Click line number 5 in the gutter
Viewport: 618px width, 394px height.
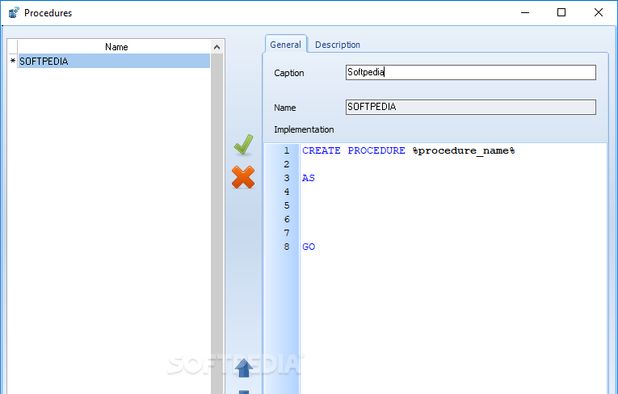point(287,205)
